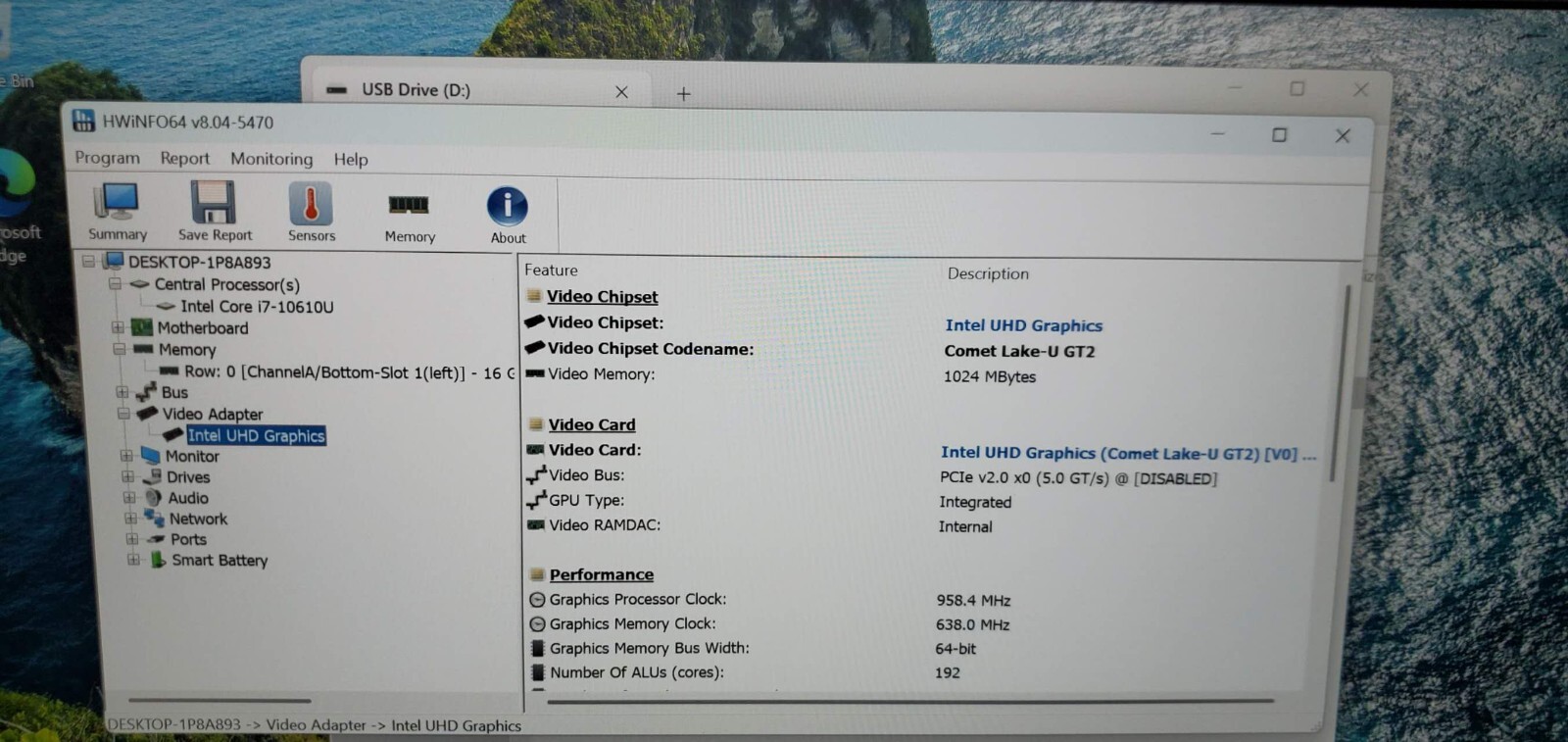This screenshot has height=742, width=1568.
Task: Click the Drives icon in tree
Action: pos(152,476)
